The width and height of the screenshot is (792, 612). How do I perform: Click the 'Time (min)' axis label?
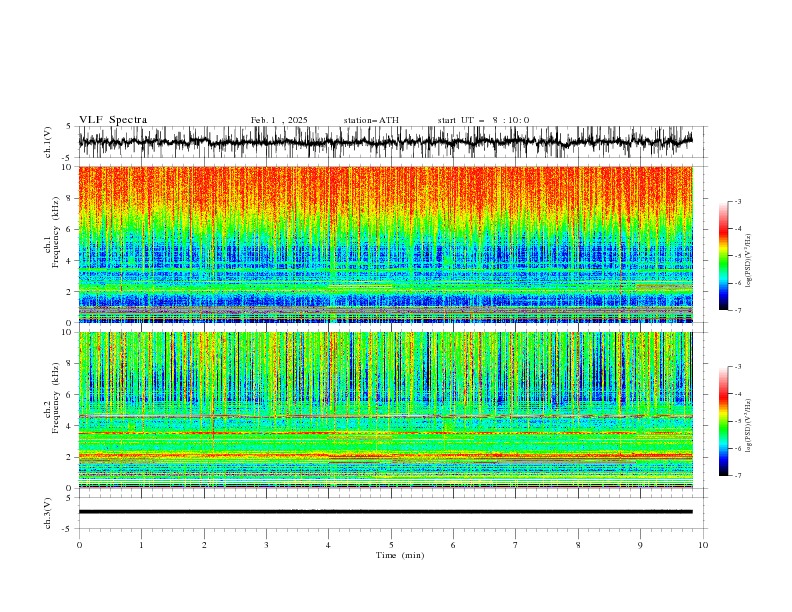pos(400,555)
